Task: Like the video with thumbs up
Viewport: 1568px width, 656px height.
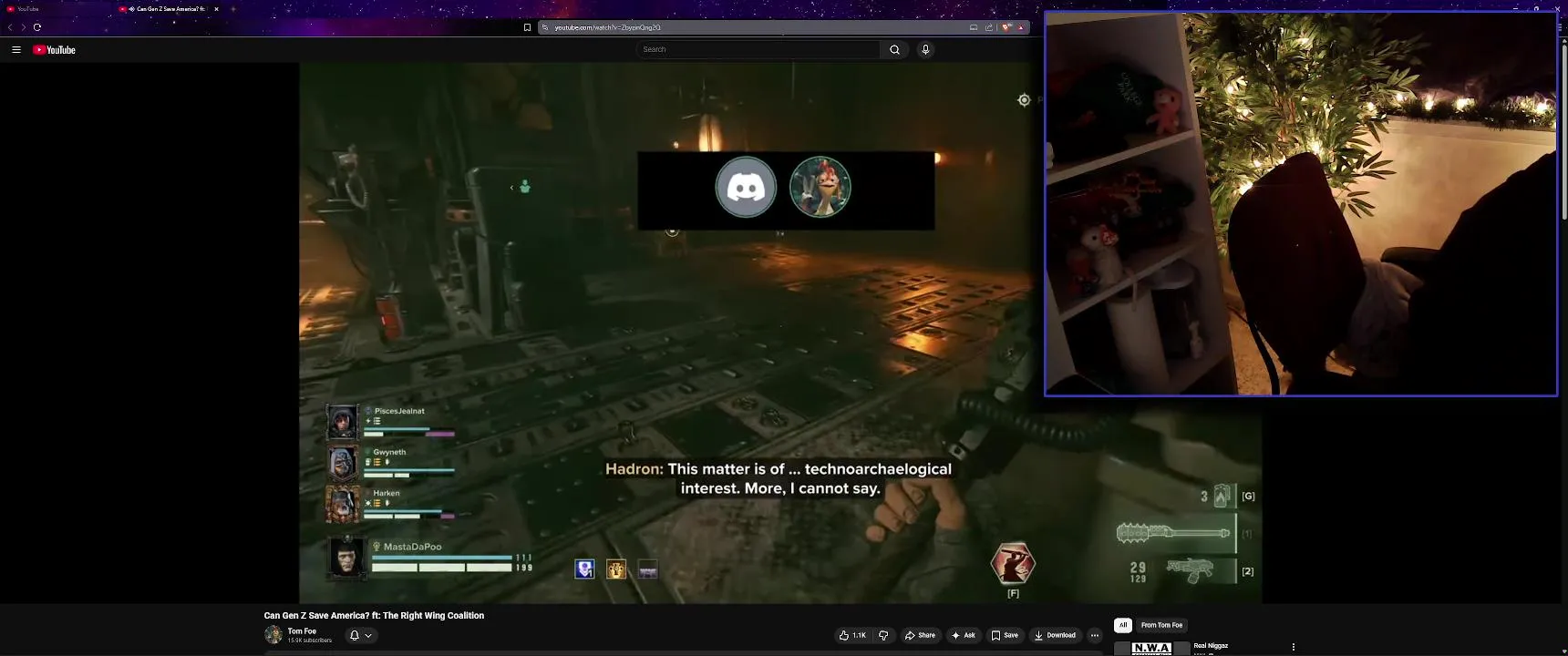Action: 852,636
